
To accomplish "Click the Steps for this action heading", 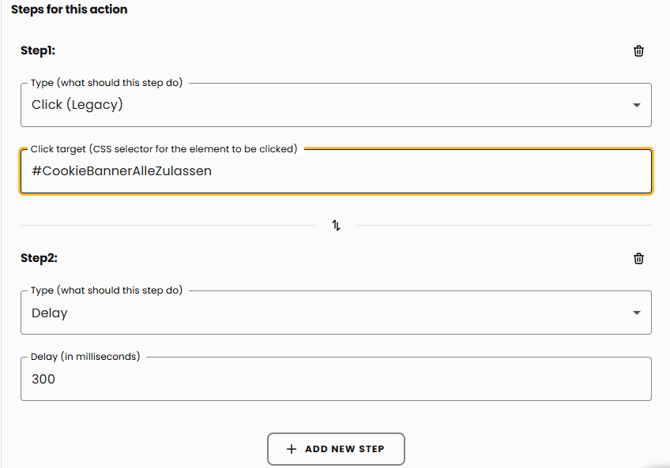I will click(69, 9).
